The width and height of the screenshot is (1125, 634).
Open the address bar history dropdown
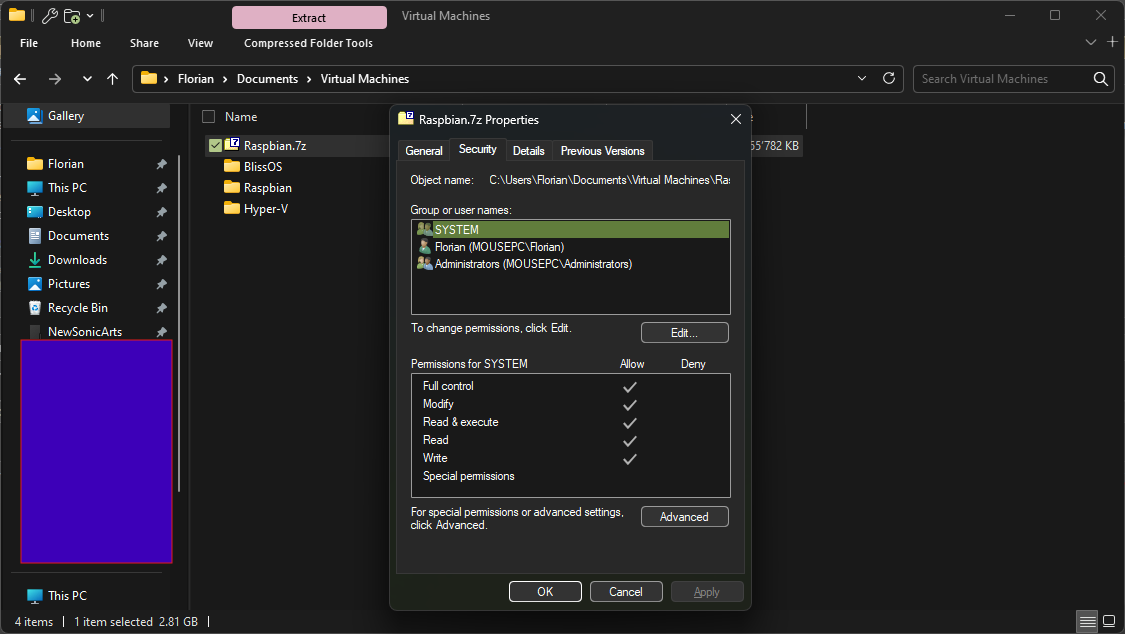click(863, 78)
